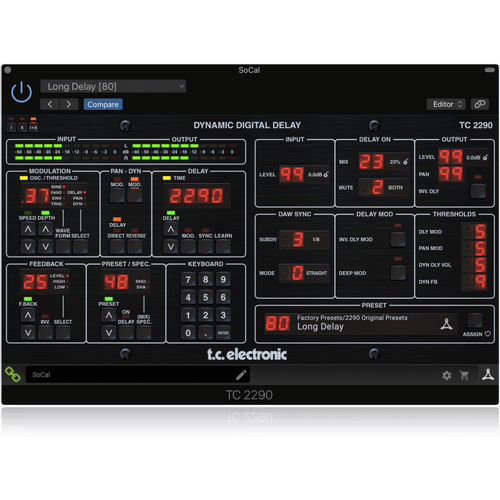Click modulation SELECT button

click(80, 246)
